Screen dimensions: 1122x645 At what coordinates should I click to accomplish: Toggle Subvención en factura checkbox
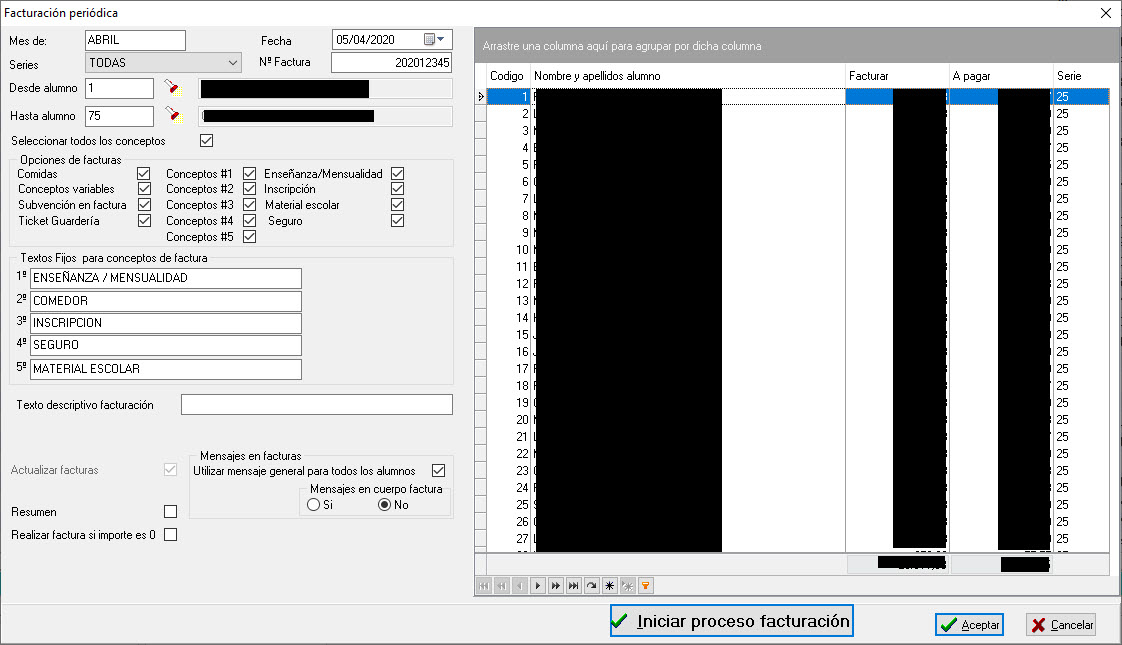pos(144,204)
